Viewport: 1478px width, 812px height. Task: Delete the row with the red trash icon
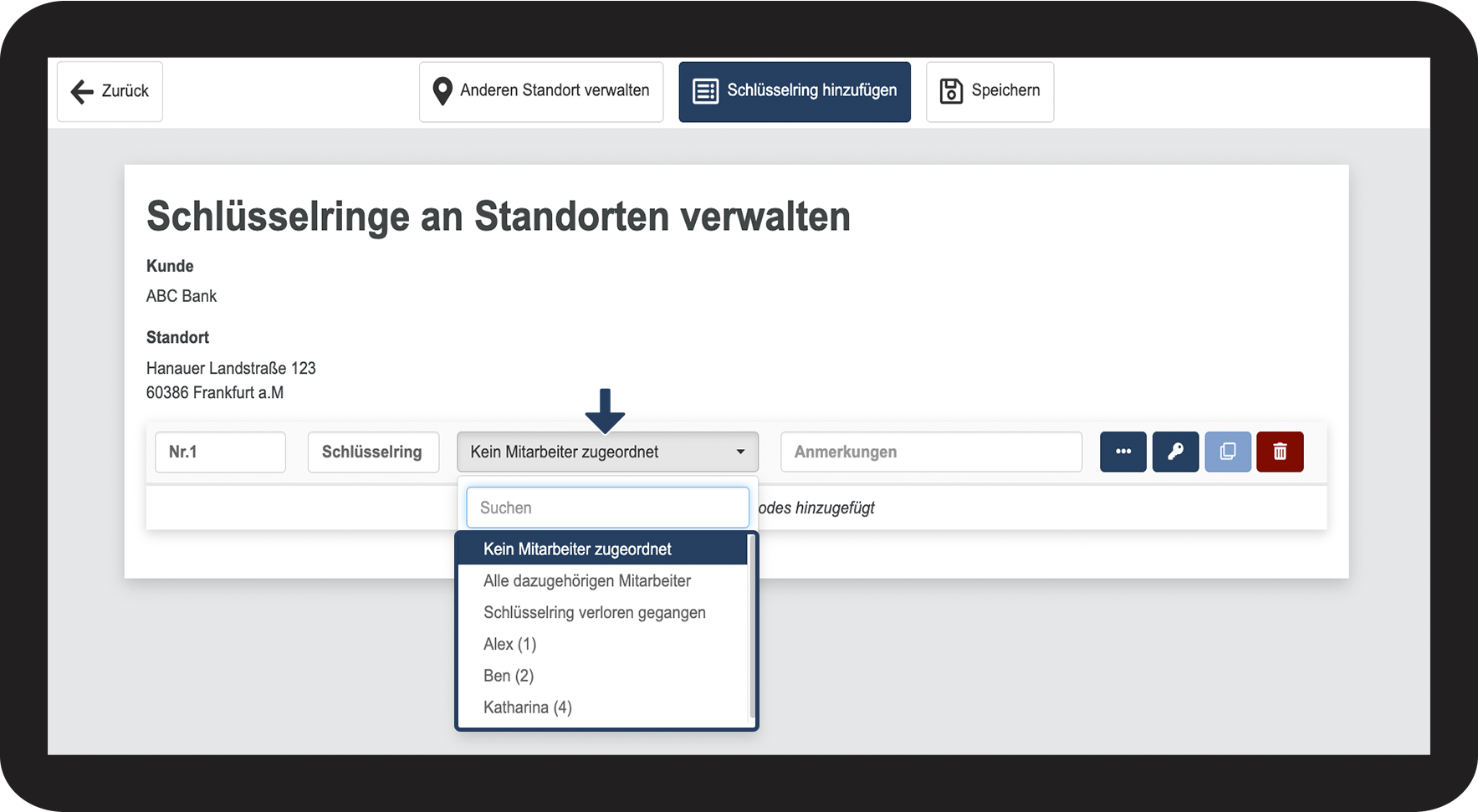tap(1280, 452)
